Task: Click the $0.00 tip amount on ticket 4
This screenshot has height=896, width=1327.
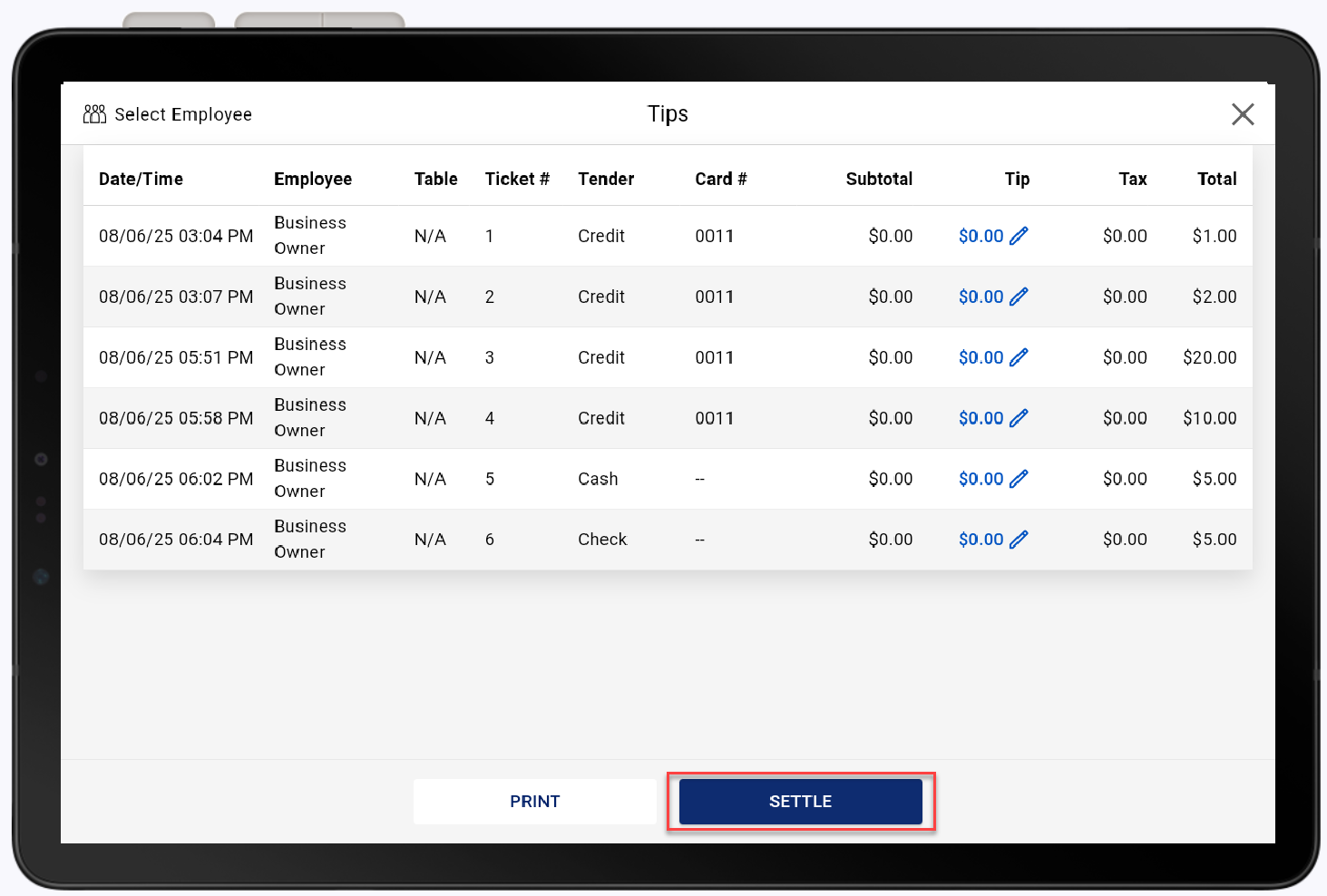Action: click(981, 418)
